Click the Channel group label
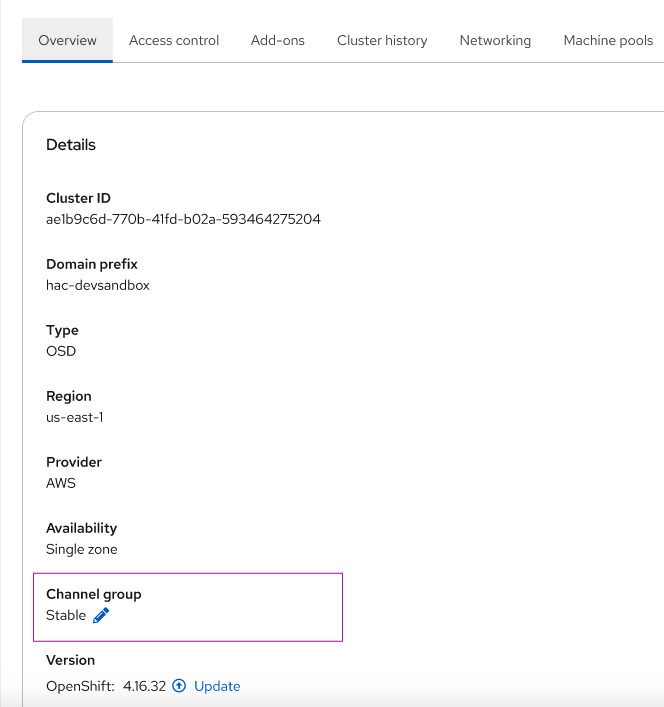The width and height of the screenshot is (664, 707). [x=94, y=594]
